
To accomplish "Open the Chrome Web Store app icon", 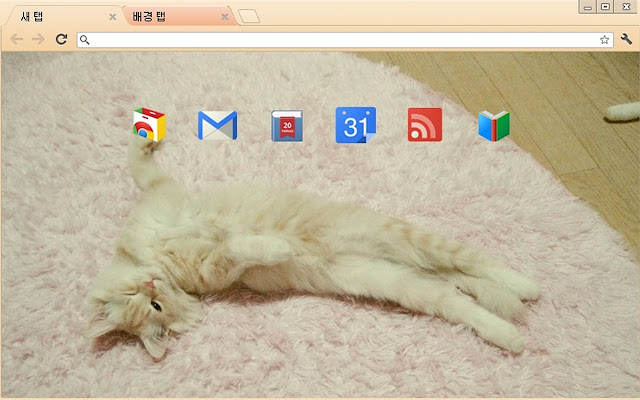I will point(149,124).
